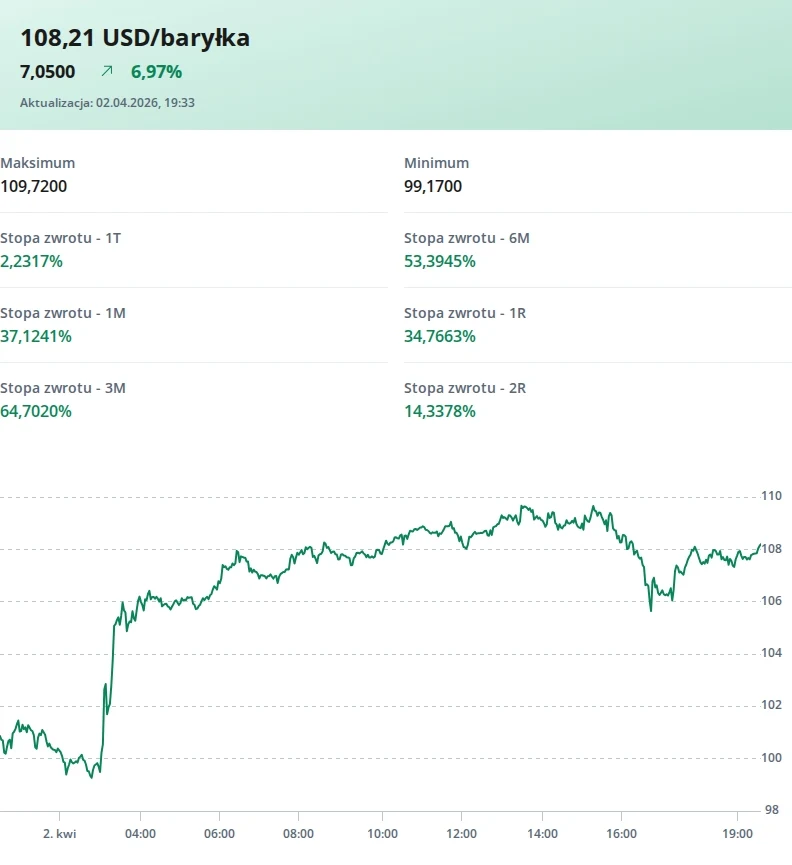Click the 6,97% percentage change value
Image resolution: width=792 pixels, height=865 pixels.
156,72
